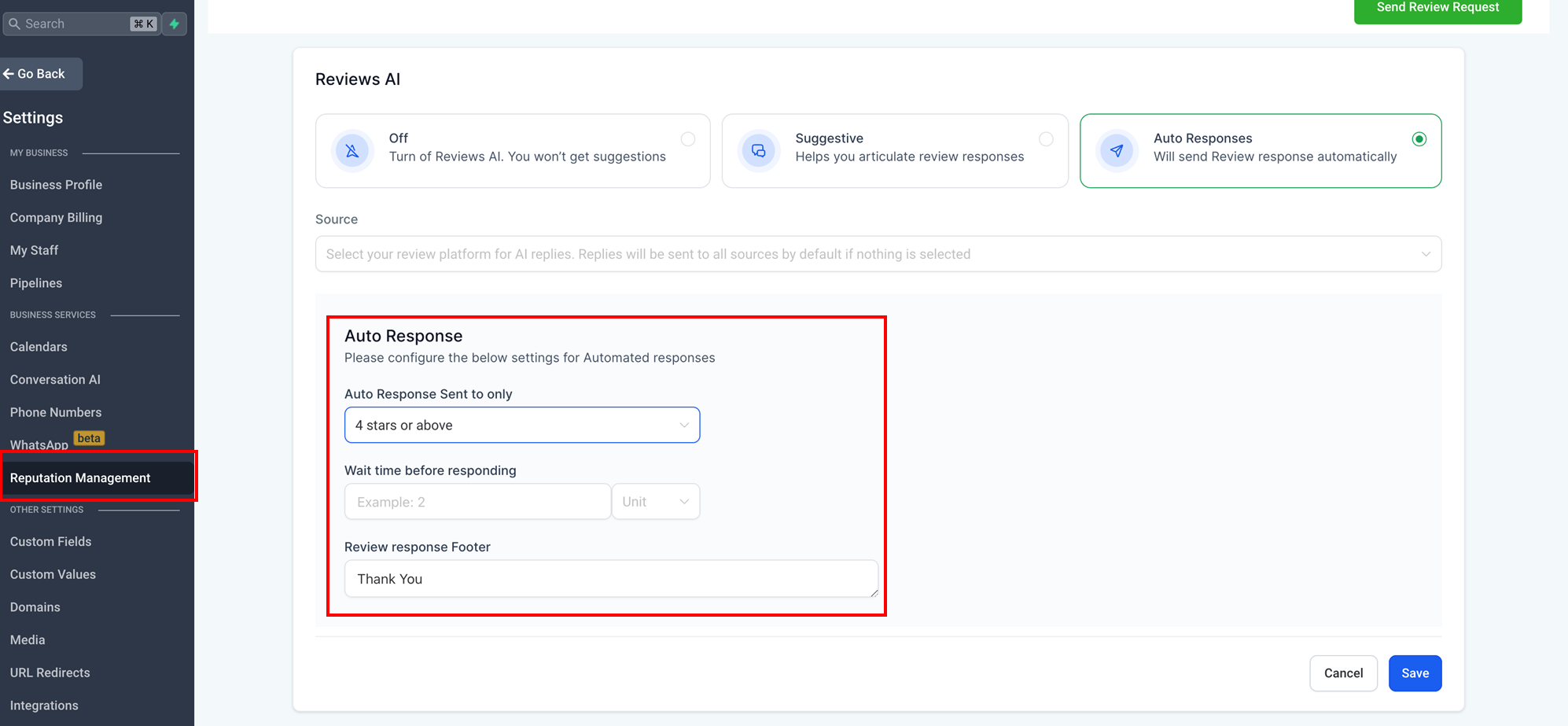
Task: Click the sidebar Search field
Action: tap(82, 24)
